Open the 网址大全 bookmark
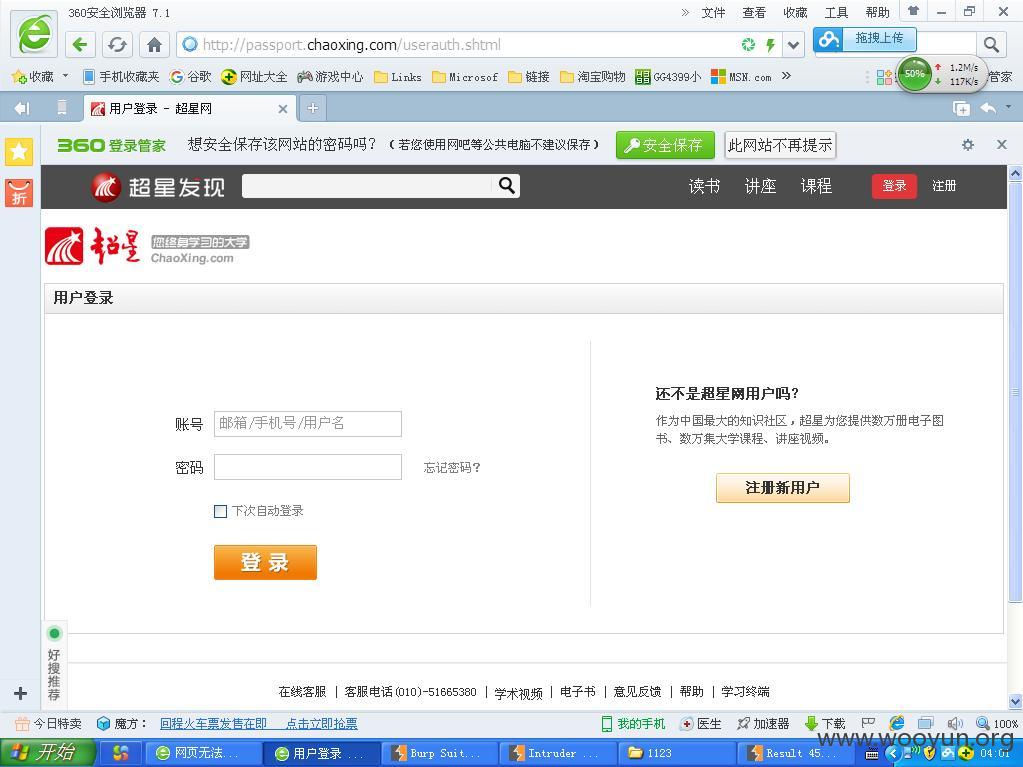 click(x=254, y=77)
